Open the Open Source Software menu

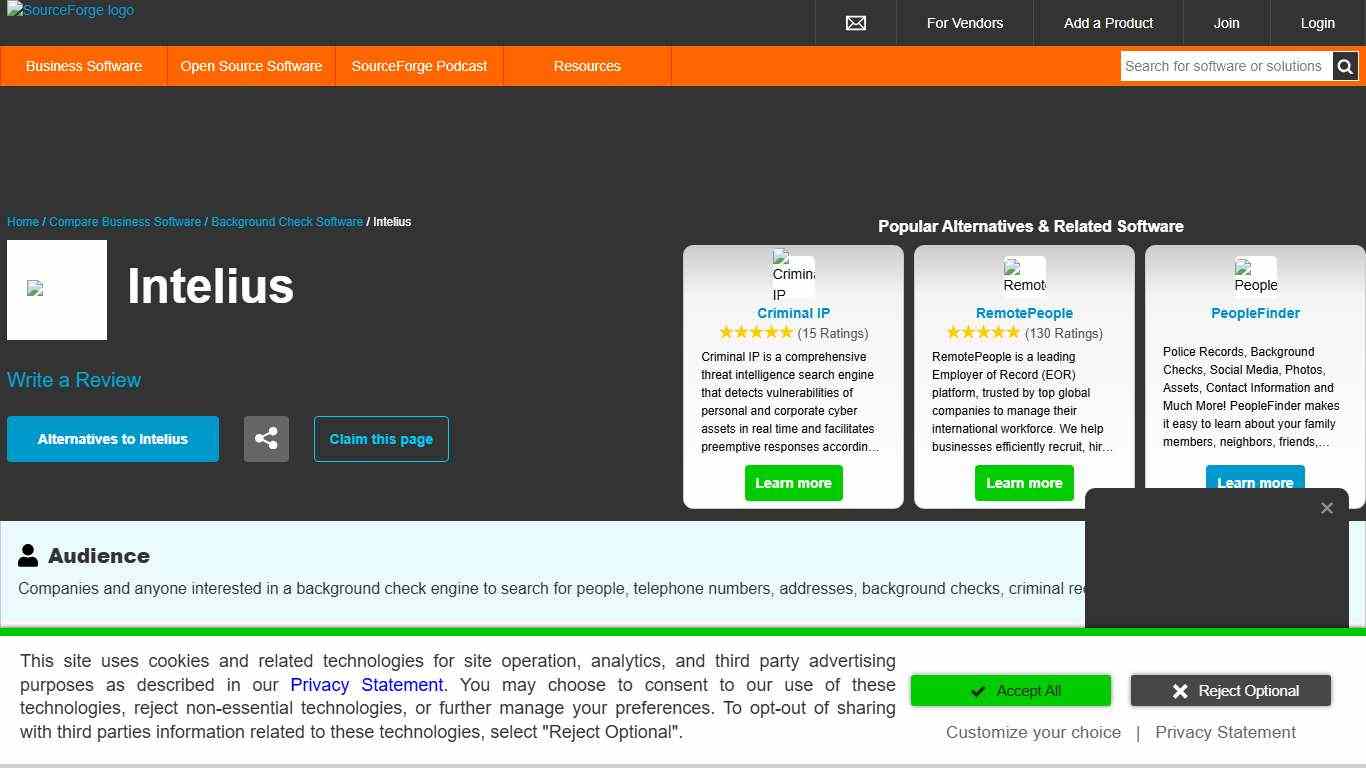tap(251, 66)
